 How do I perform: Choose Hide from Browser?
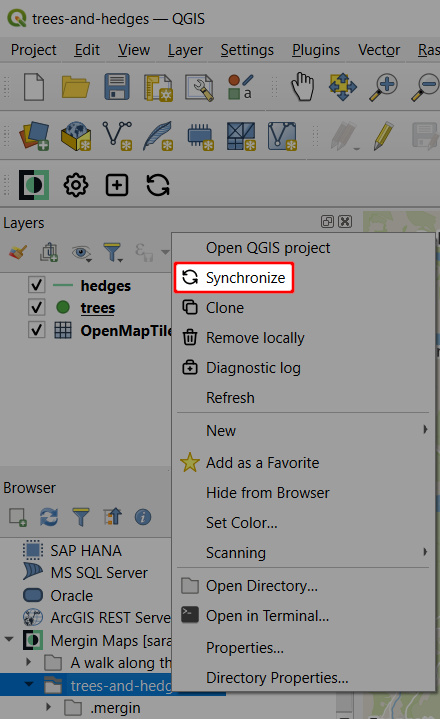click(x=303, y=492)
